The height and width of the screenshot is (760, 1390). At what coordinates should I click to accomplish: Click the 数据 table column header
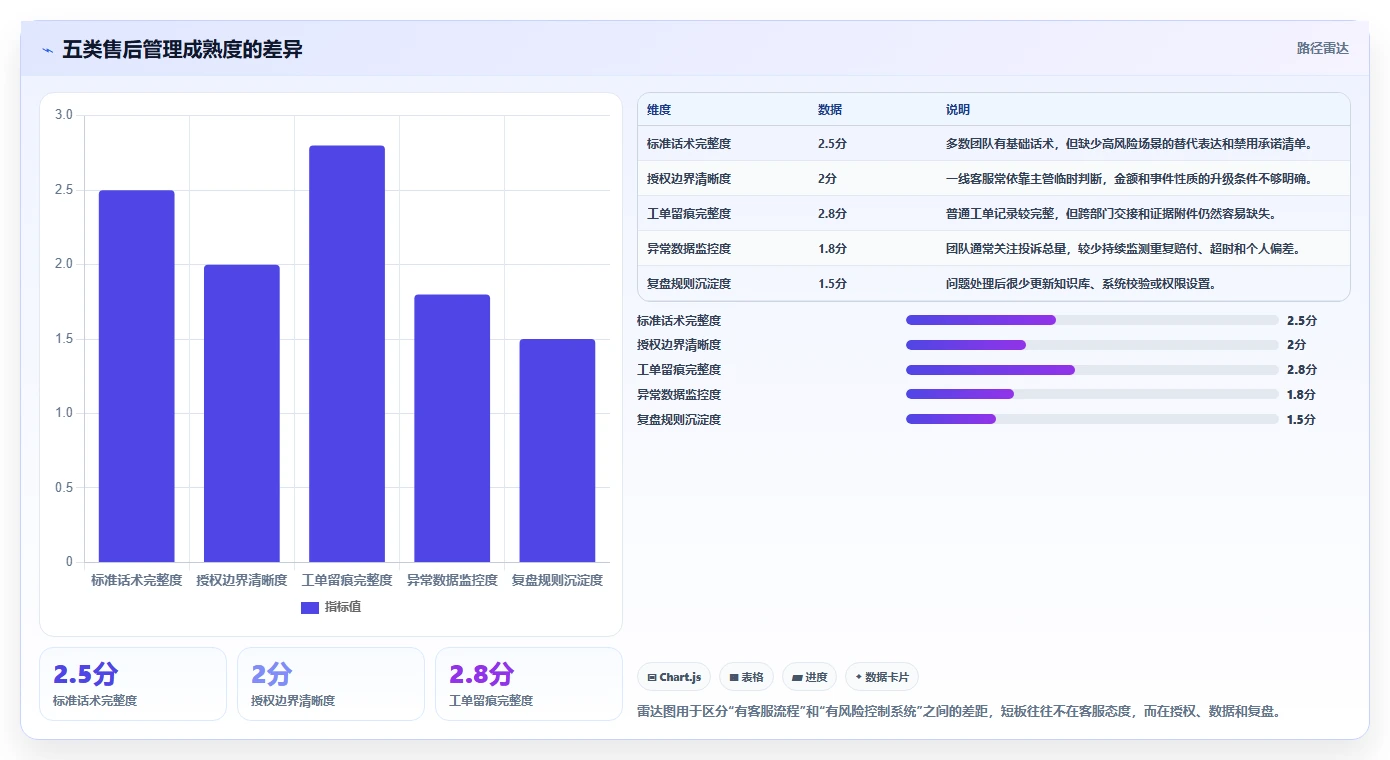coord(830,110)
